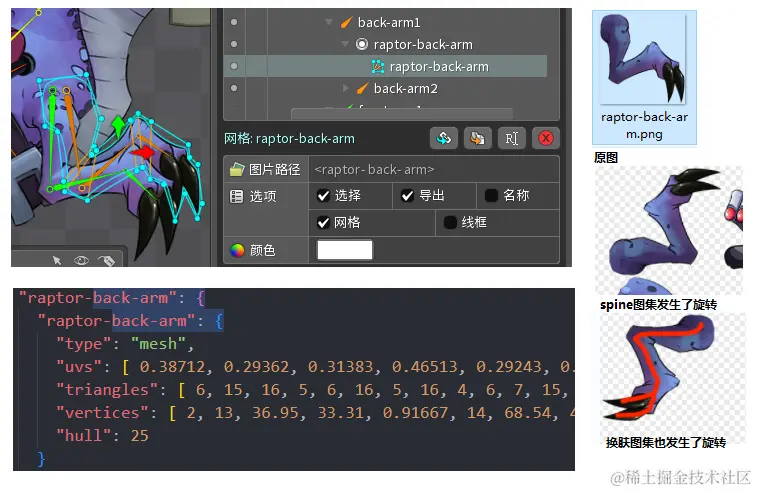This screenshot has height=492, width=757.
Task: Click the slot circle icon of raptor-back-arm
Action: click(x=362, y=44)
